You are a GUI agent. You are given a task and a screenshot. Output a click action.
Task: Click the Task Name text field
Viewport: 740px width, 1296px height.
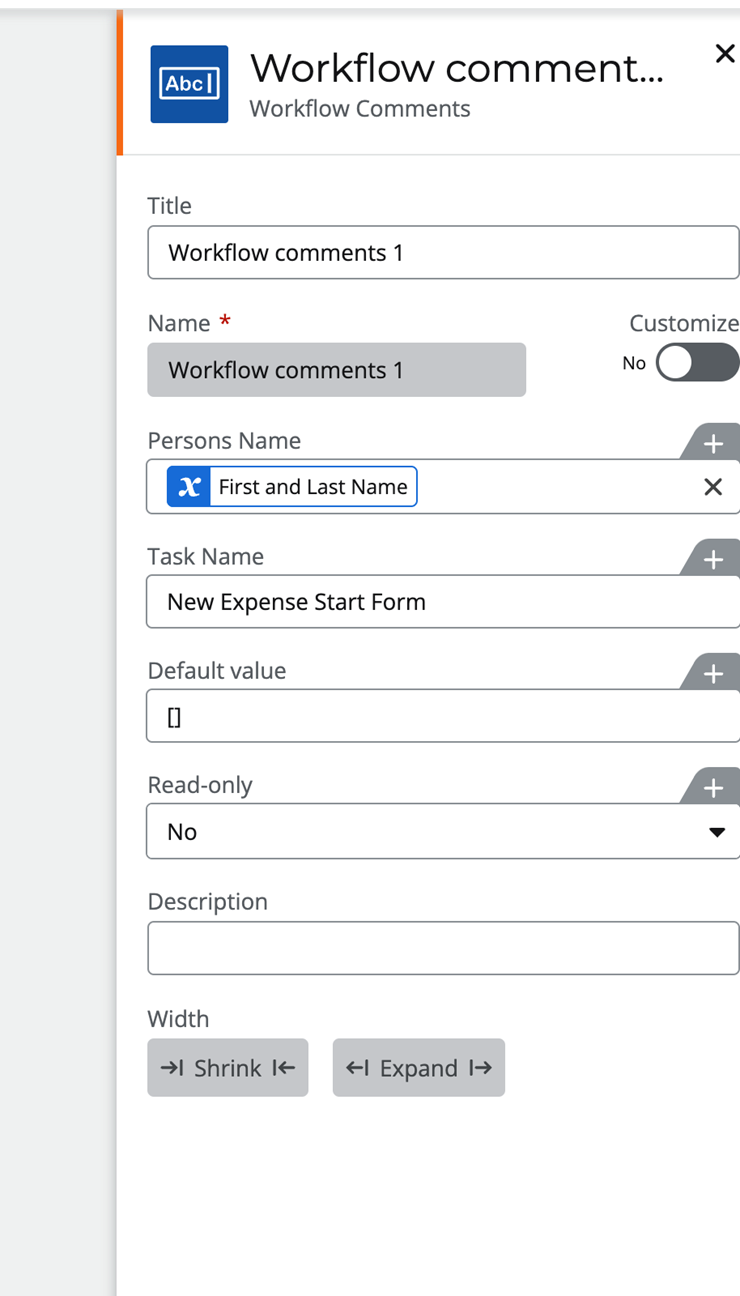442,602
